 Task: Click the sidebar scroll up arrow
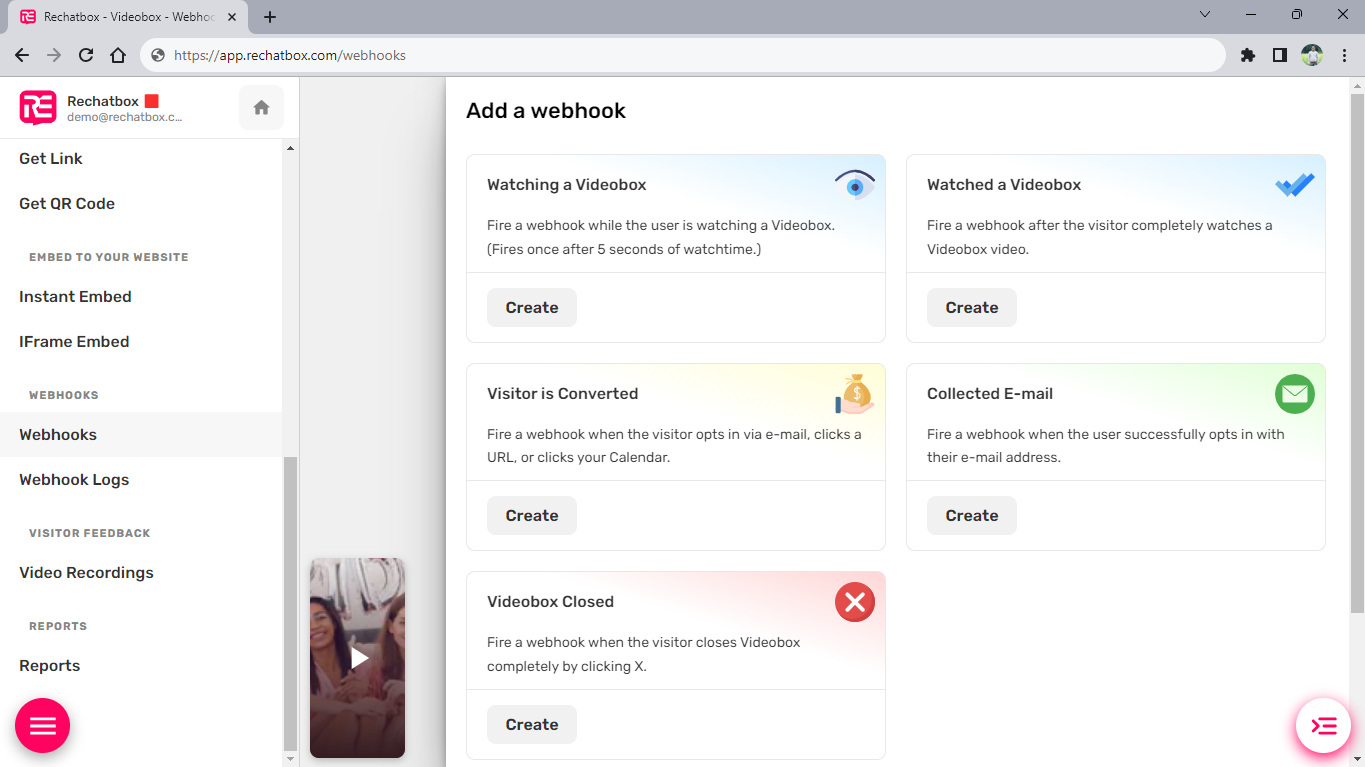point(291,149)
